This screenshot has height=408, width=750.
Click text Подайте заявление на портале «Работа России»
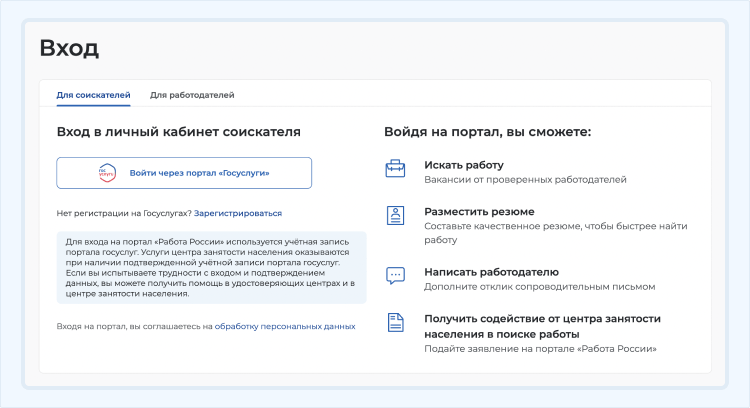click(x=540, y=349)
